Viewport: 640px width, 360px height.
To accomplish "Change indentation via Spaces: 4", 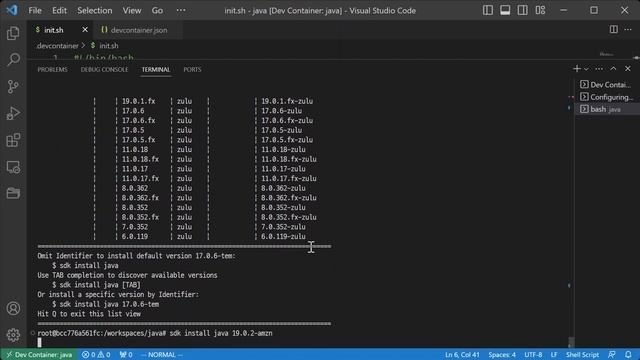I will tap(502, 354).
